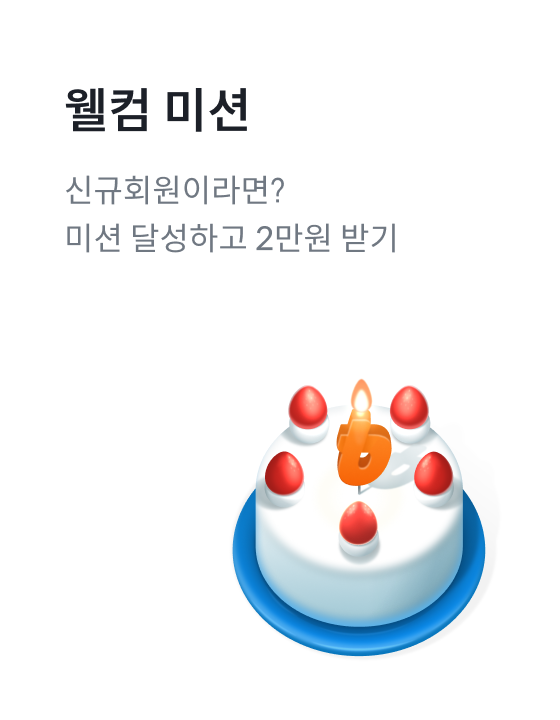Viewport: 560px width, 720px height.
Task: Tap the strawberry on the cake's left edge
Action: pos(284,473)
